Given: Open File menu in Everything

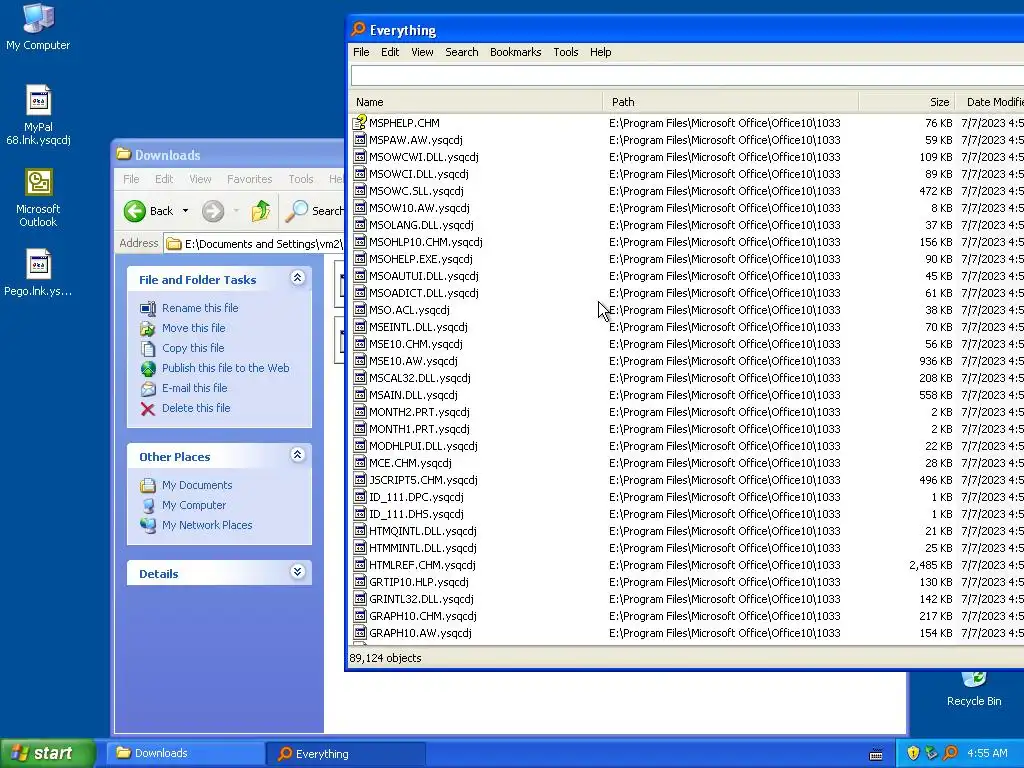Looking at the screenshot, I should [361, 52].
